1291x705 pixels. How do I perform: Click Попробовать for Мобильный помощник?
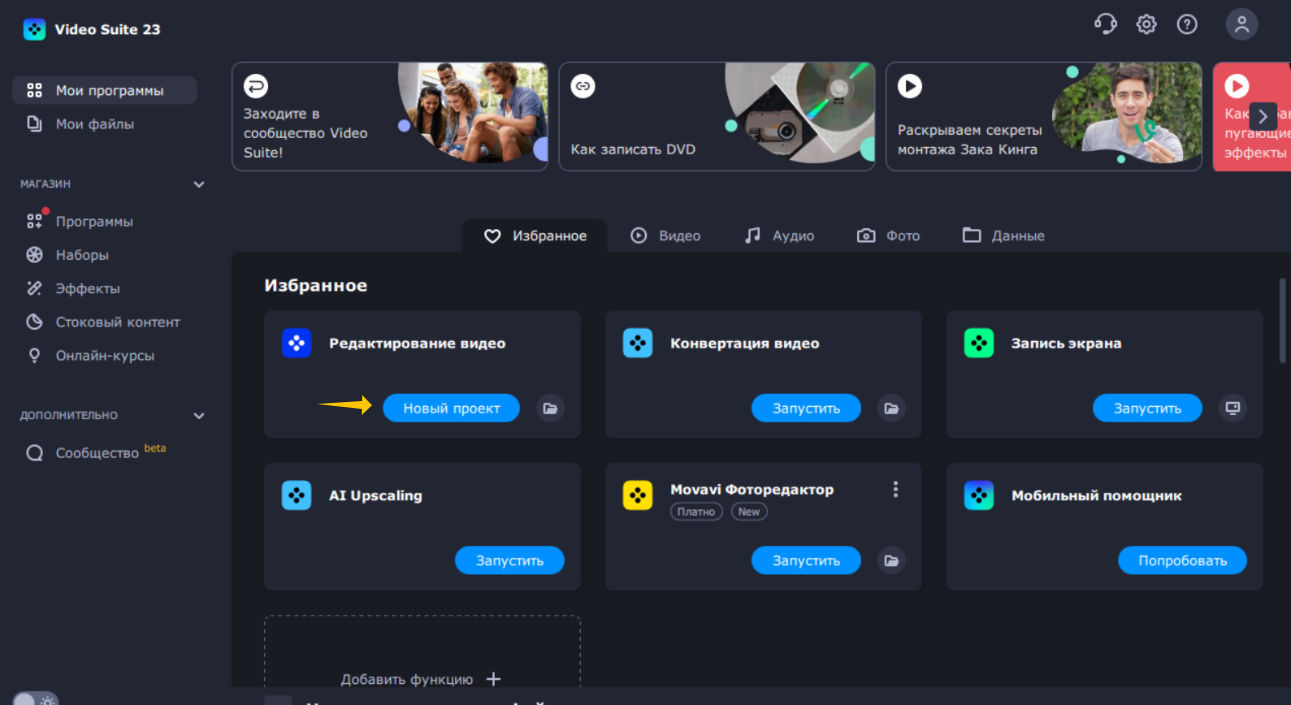point(1182,560)
